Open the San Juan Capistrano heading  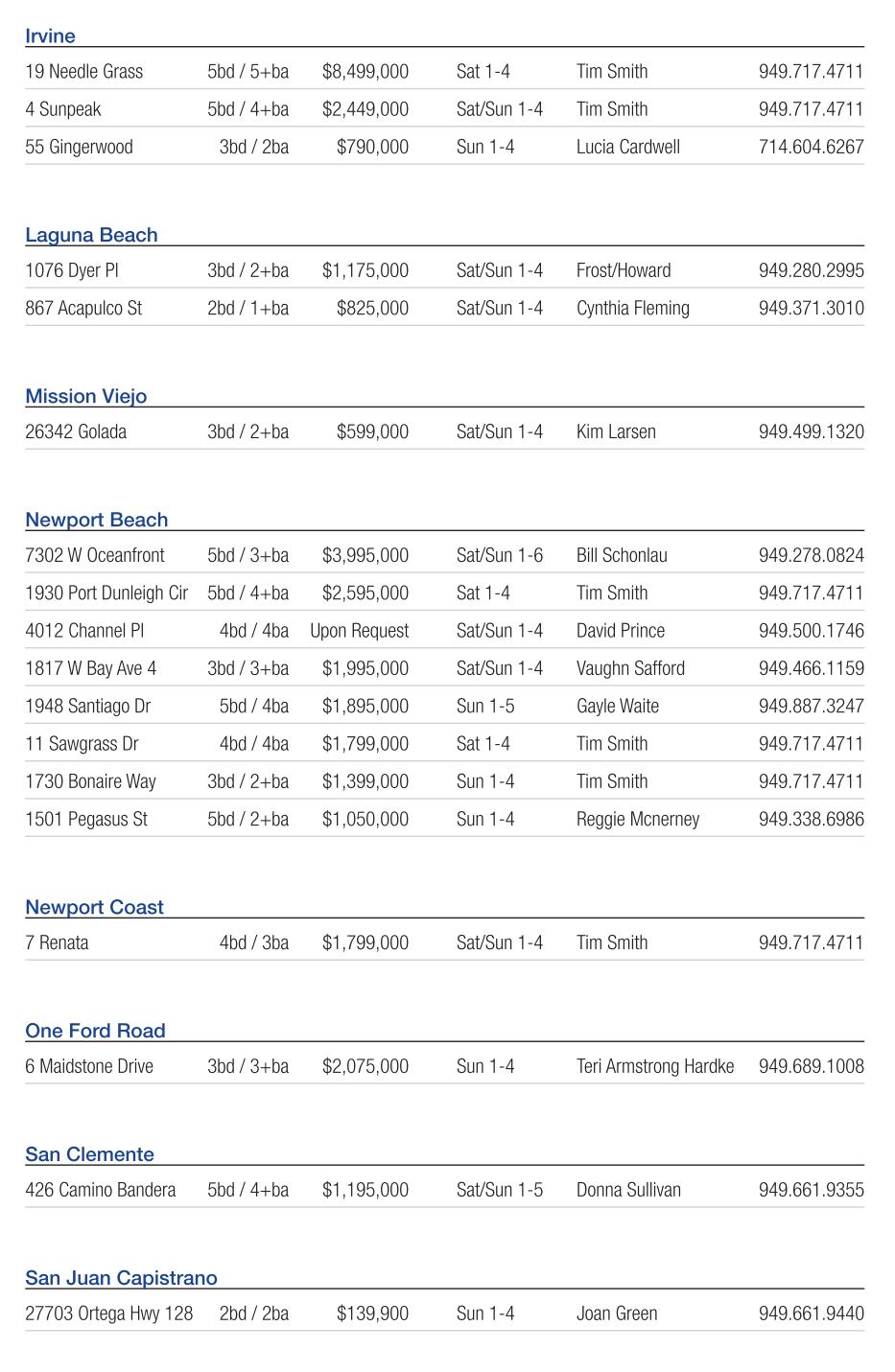coord(121,1279)
